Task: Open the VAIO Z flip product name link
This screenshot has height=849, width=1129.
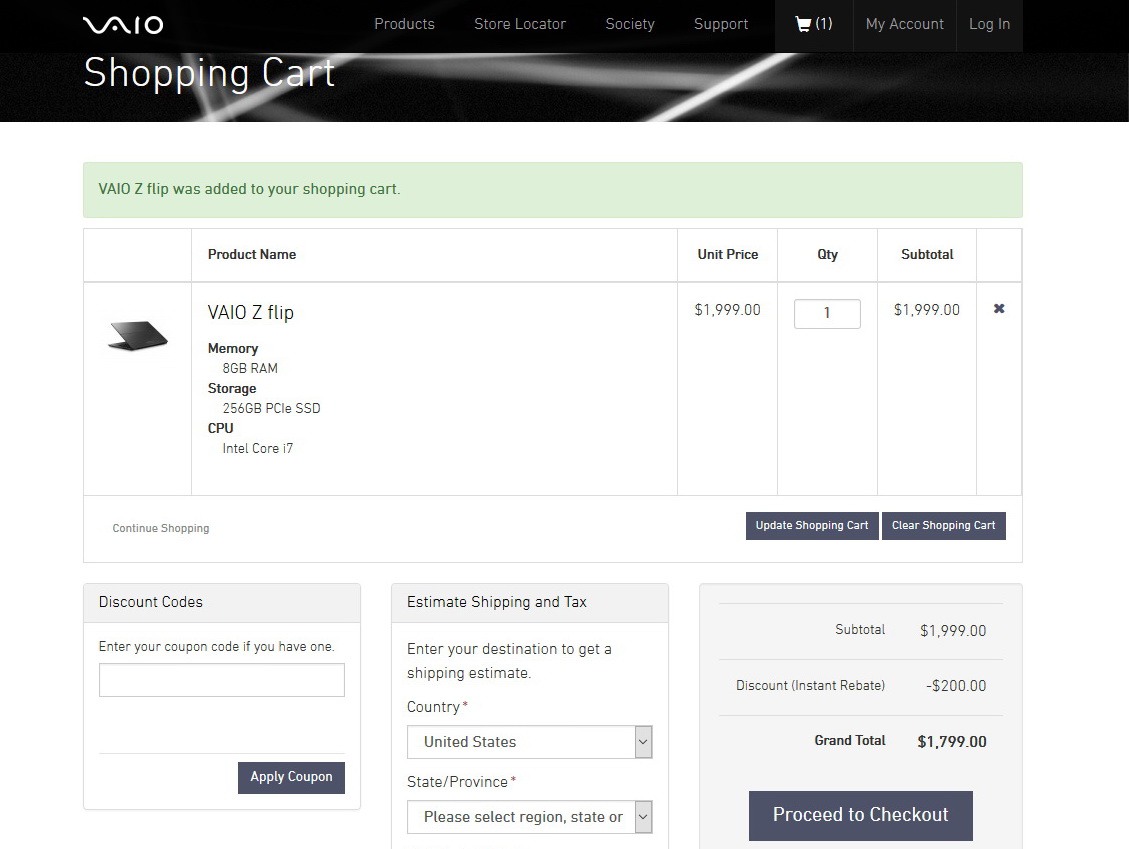Action: click(251, 312)
